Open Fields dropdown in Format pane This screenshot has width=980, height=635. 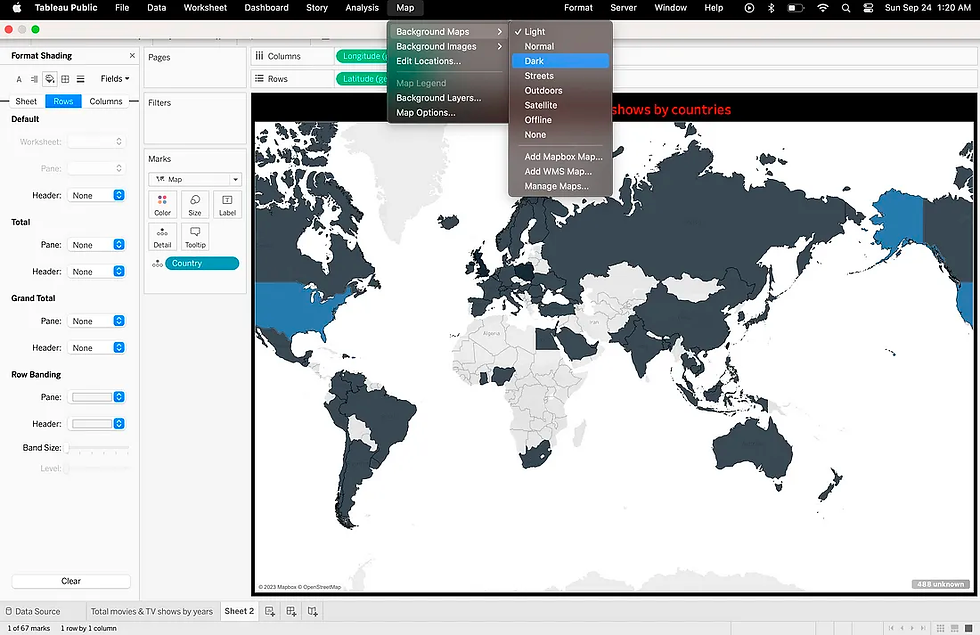tap(115, 79)
